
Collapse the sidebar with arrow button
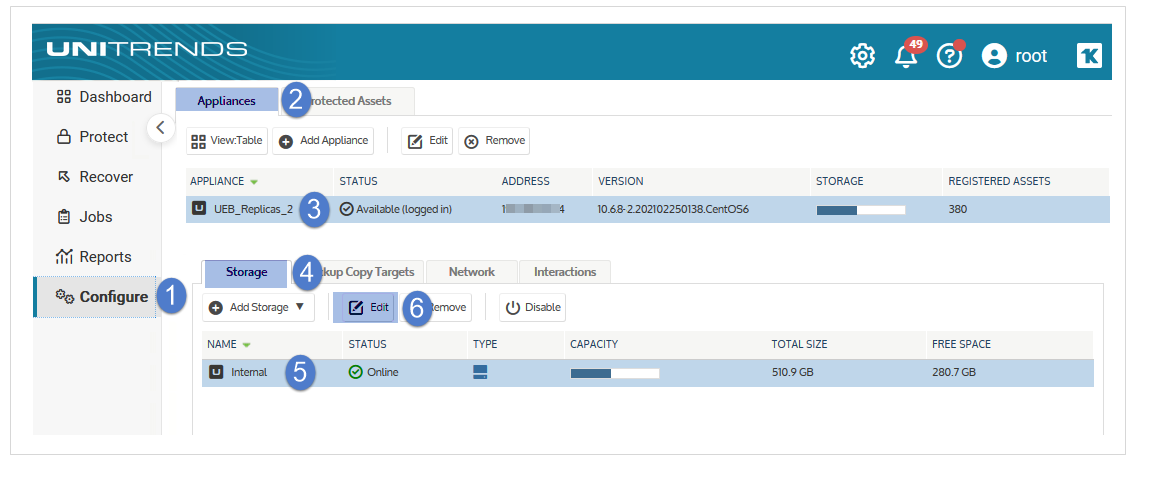[160, 127]
